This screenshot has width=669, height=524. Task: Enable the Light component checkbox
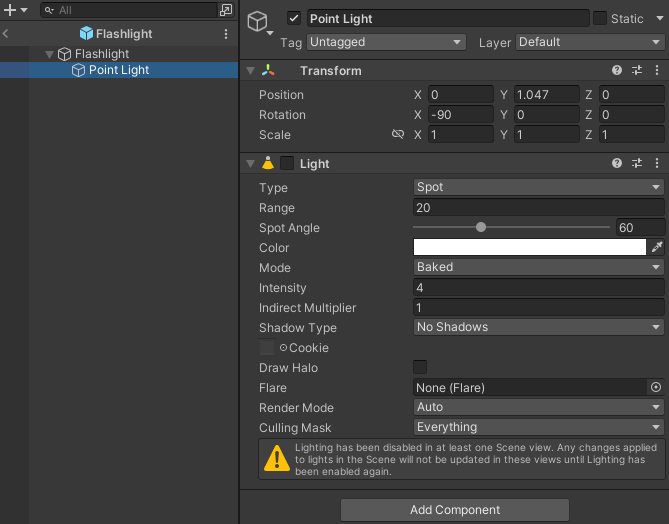click(287, 163)
